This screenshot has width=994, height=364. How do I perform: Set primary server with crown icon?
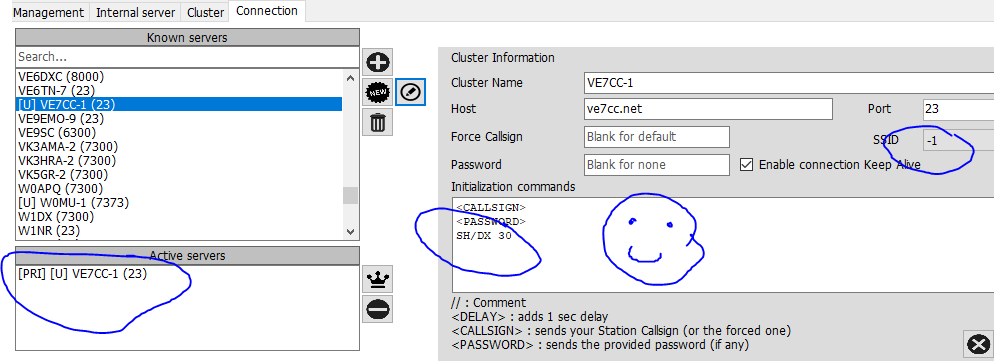click(x=378, y=279)
